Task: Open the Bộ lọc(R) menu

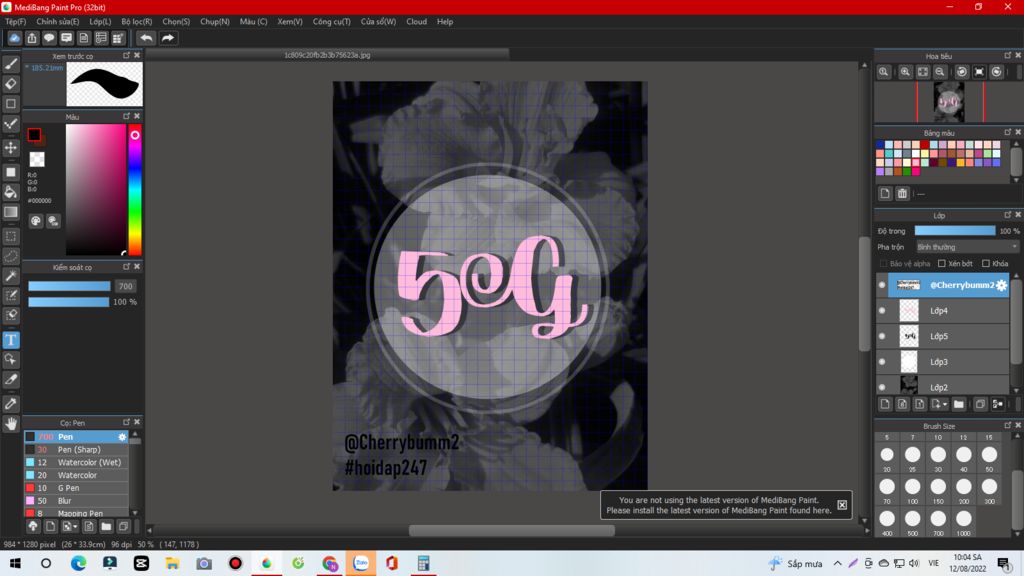Action: 136,22
